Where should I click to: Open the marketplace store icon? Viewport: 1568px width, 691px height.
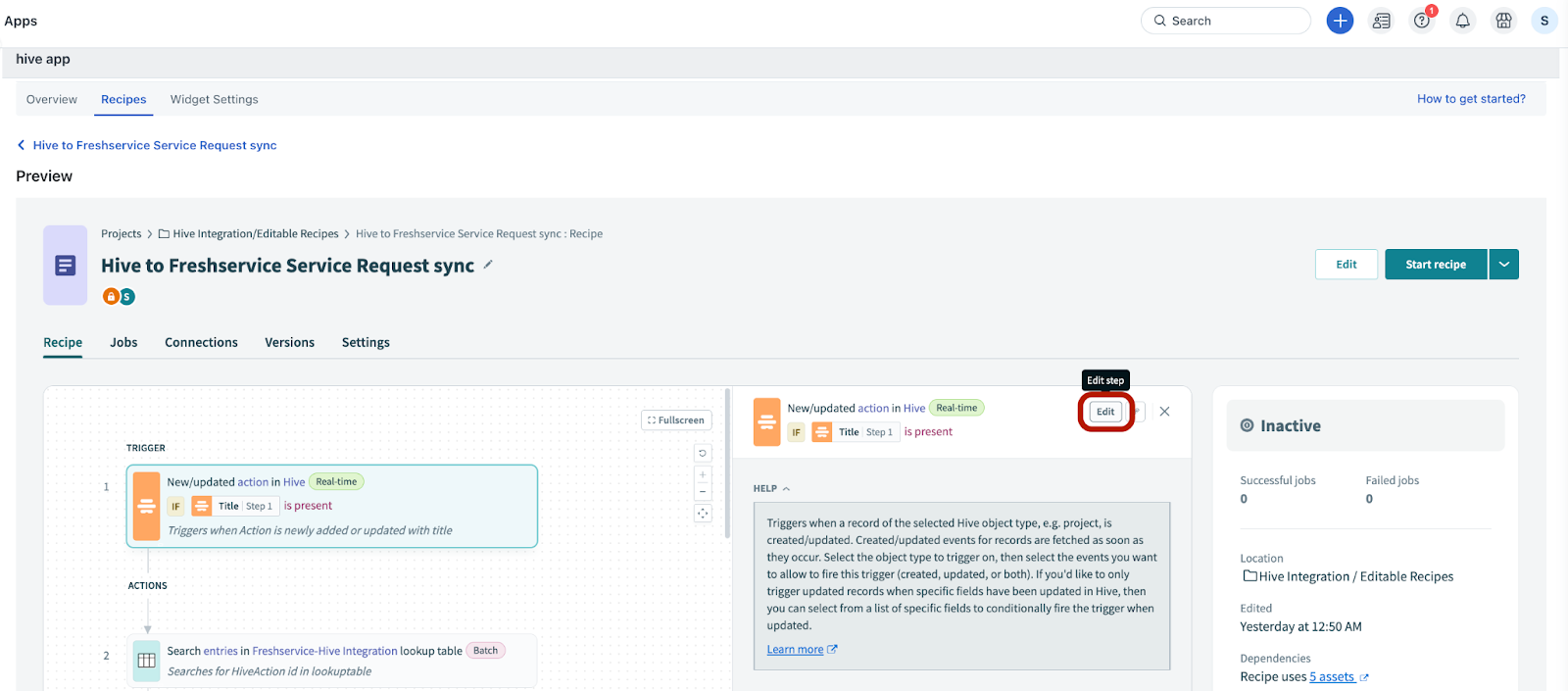click(x=1503, y=21)
